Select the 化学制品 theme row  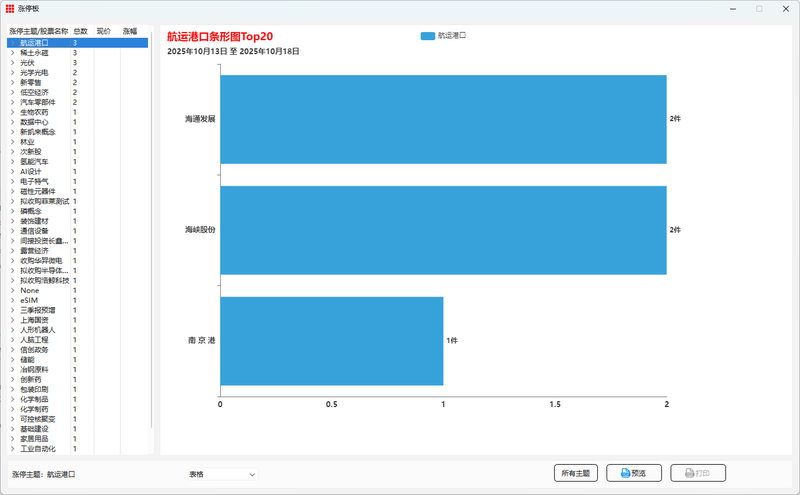[78, 399]
